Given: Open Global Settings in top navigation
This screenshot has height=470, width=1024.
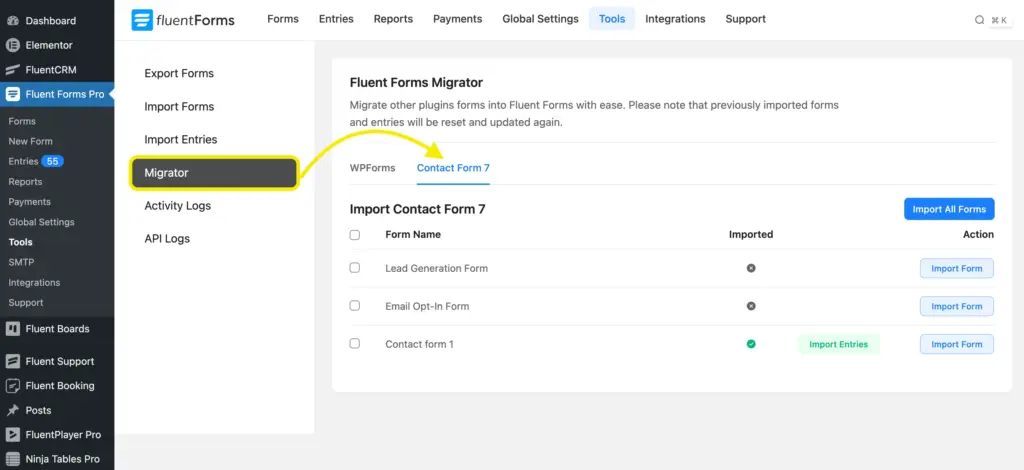Looking at the screenshot, I should (540, 19).
